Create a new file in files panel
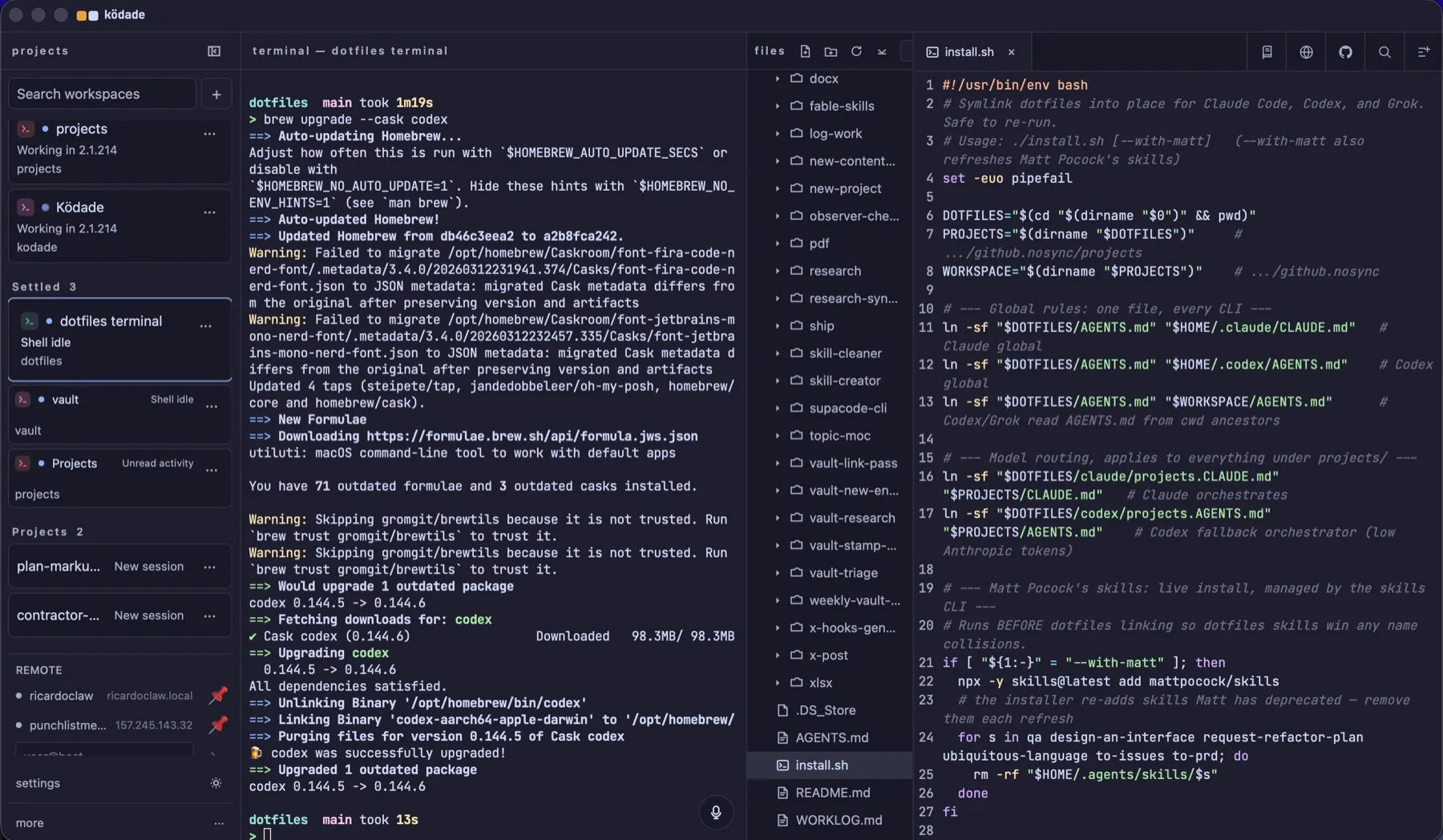 coord(805,51)
